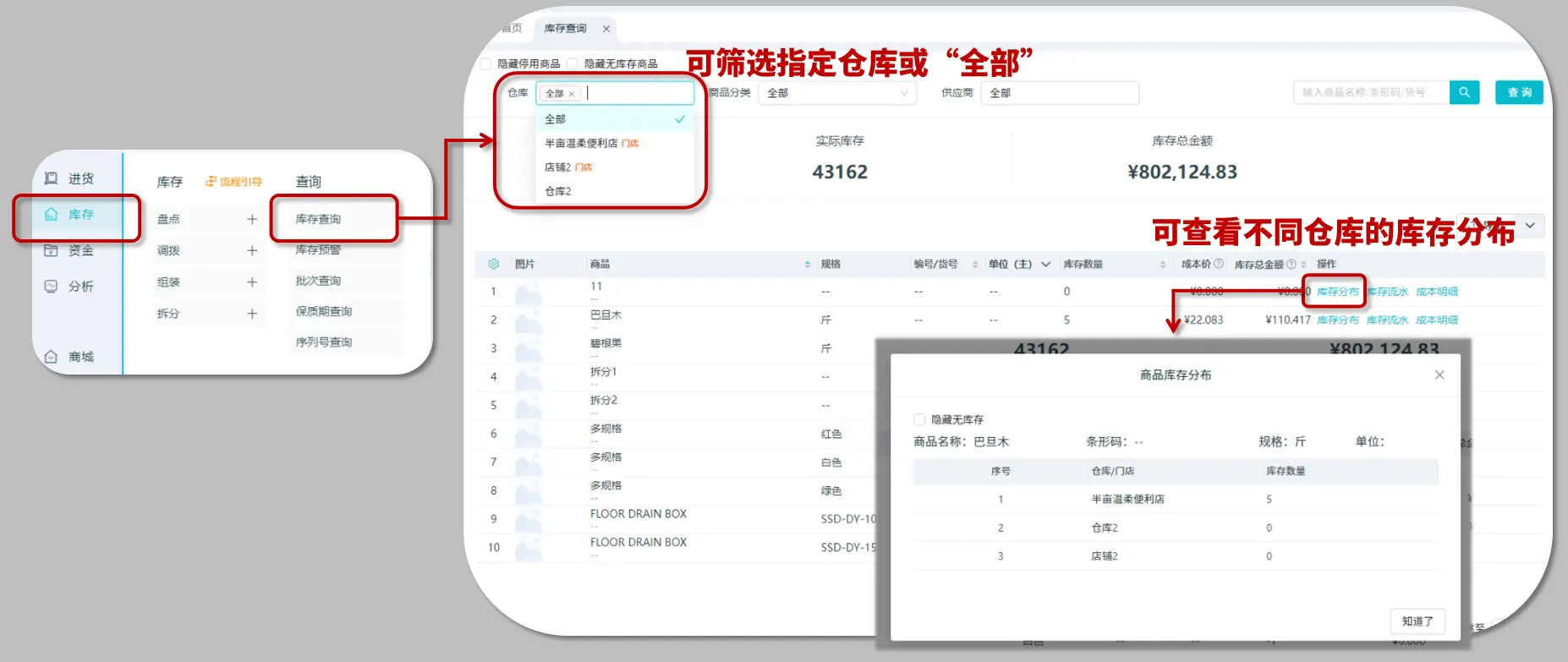Toggle 隐藏无库存 checkbox in dialog

(919, 419)
